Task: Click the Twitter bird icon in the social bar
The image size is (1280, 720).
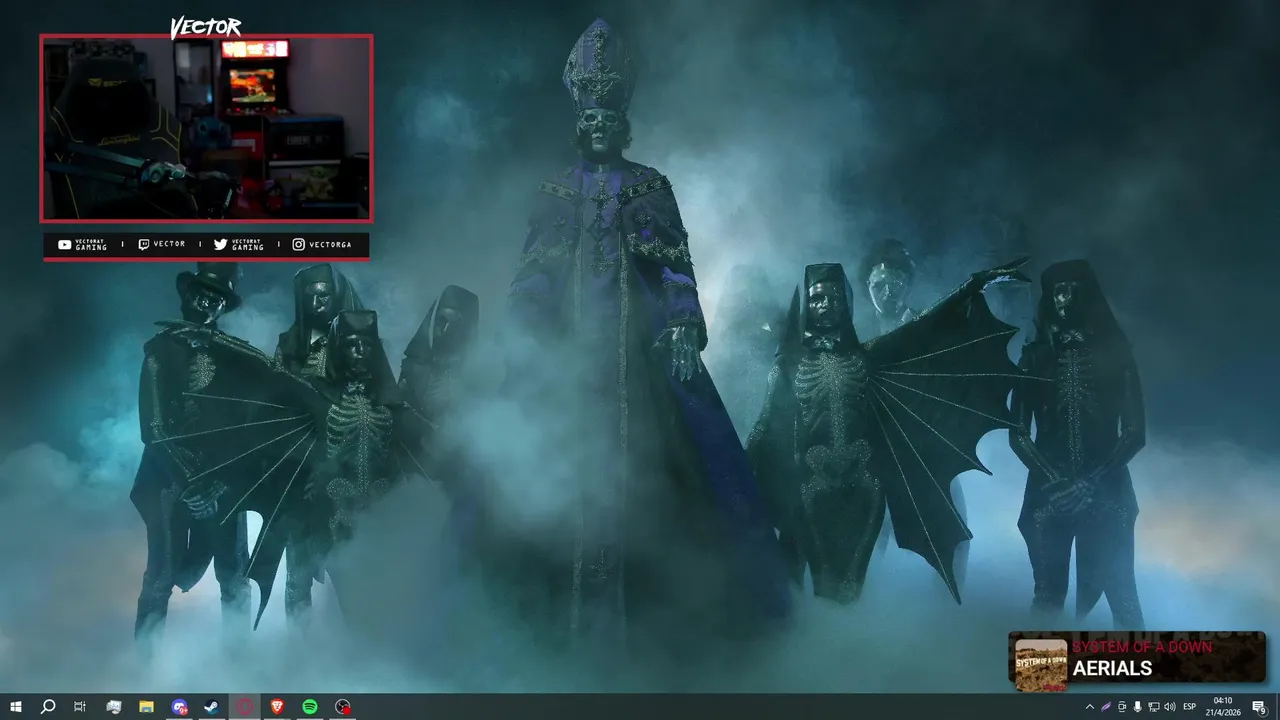Action: (220, 244)
